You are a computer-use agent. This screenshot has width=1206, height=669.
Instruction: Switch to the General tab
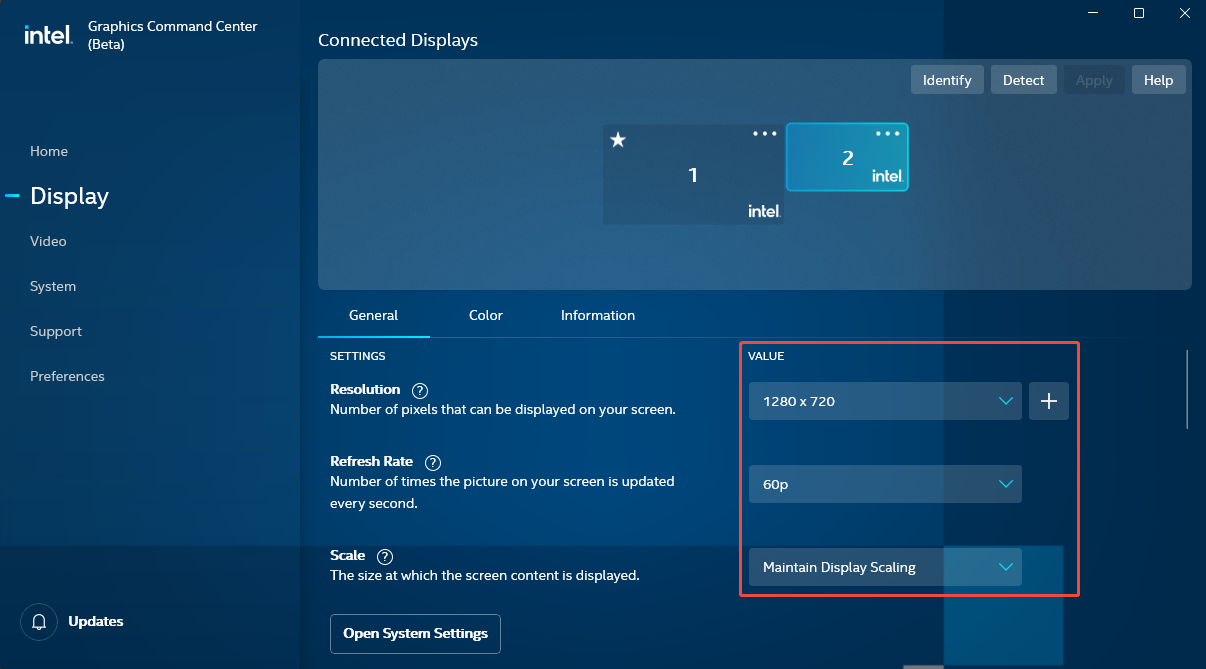click(374, 315)
